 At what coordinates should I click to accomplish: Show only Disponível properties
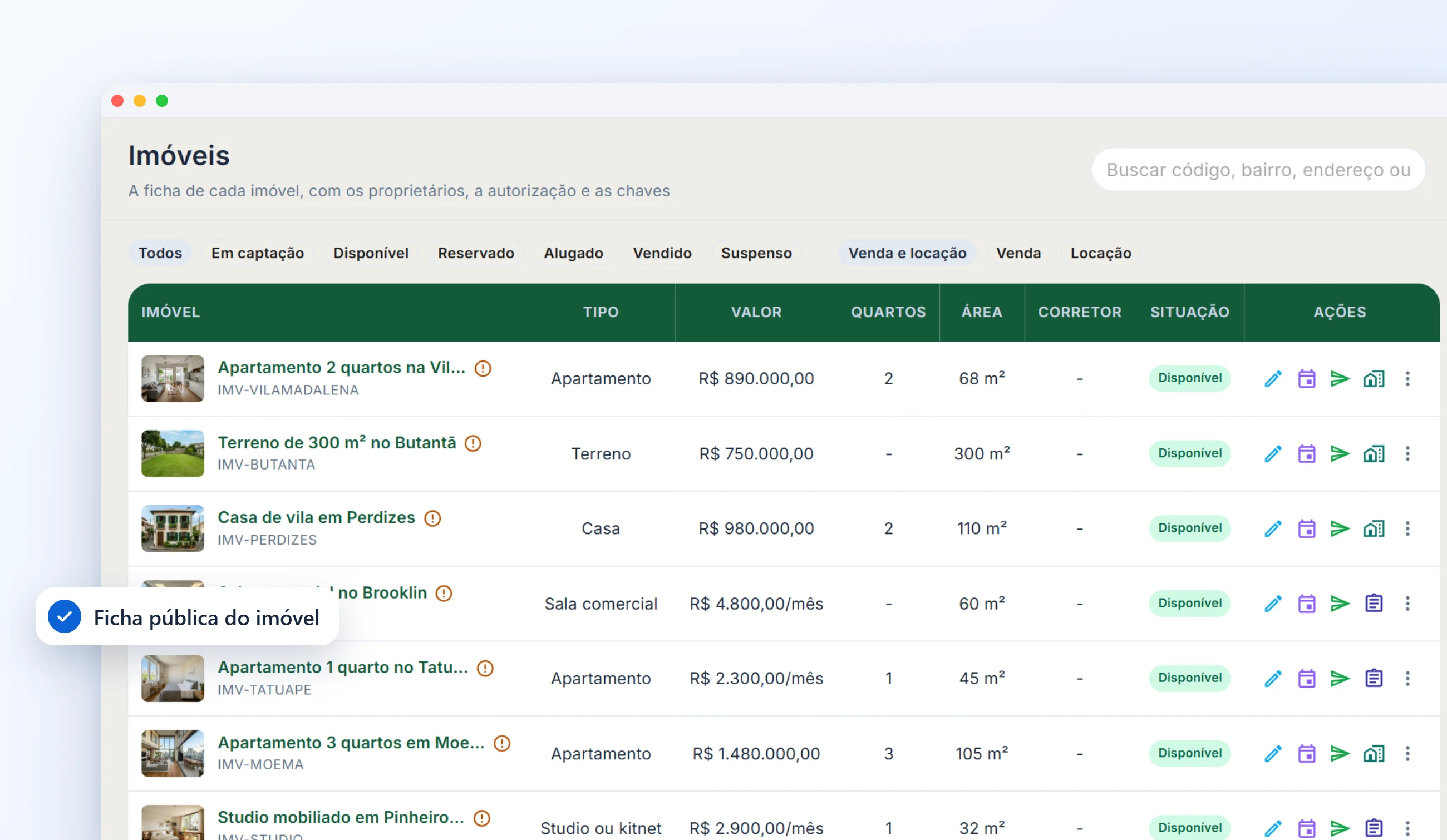(x=370, y=253)
